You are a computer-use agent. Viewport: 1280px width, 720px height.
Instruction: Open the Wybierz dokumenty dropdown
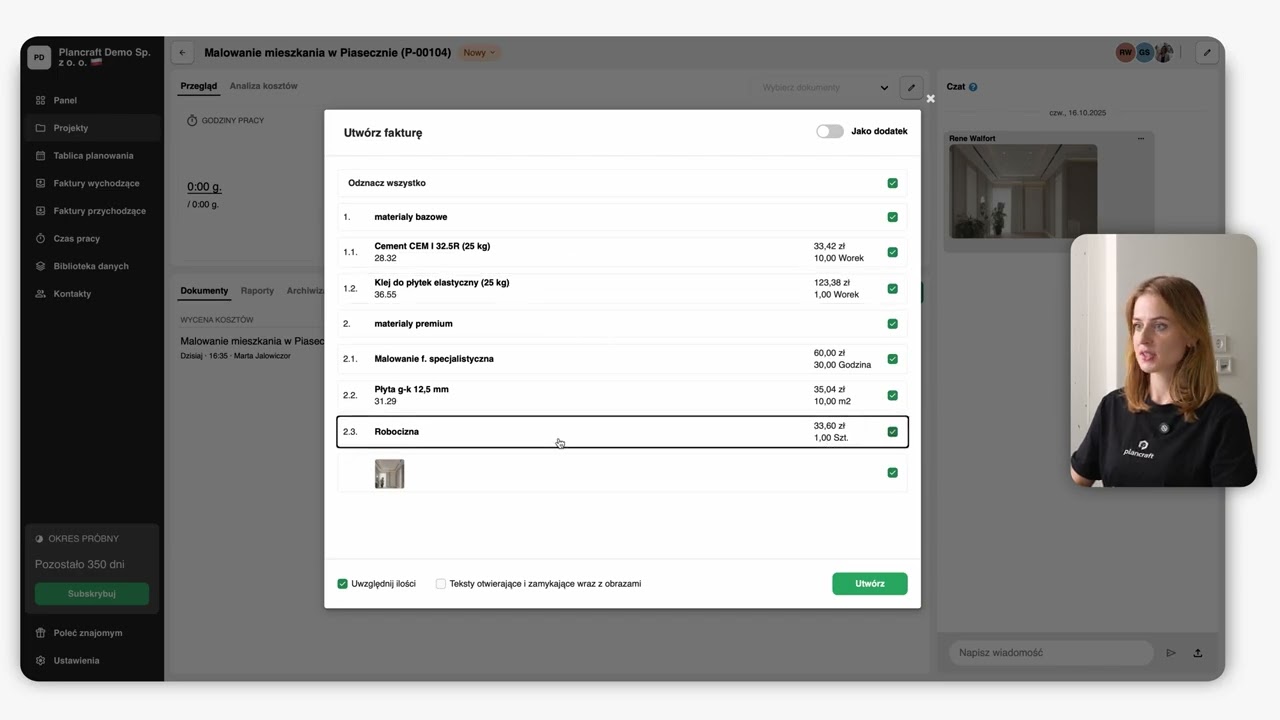pyautogui.click(x=823, y=88)
